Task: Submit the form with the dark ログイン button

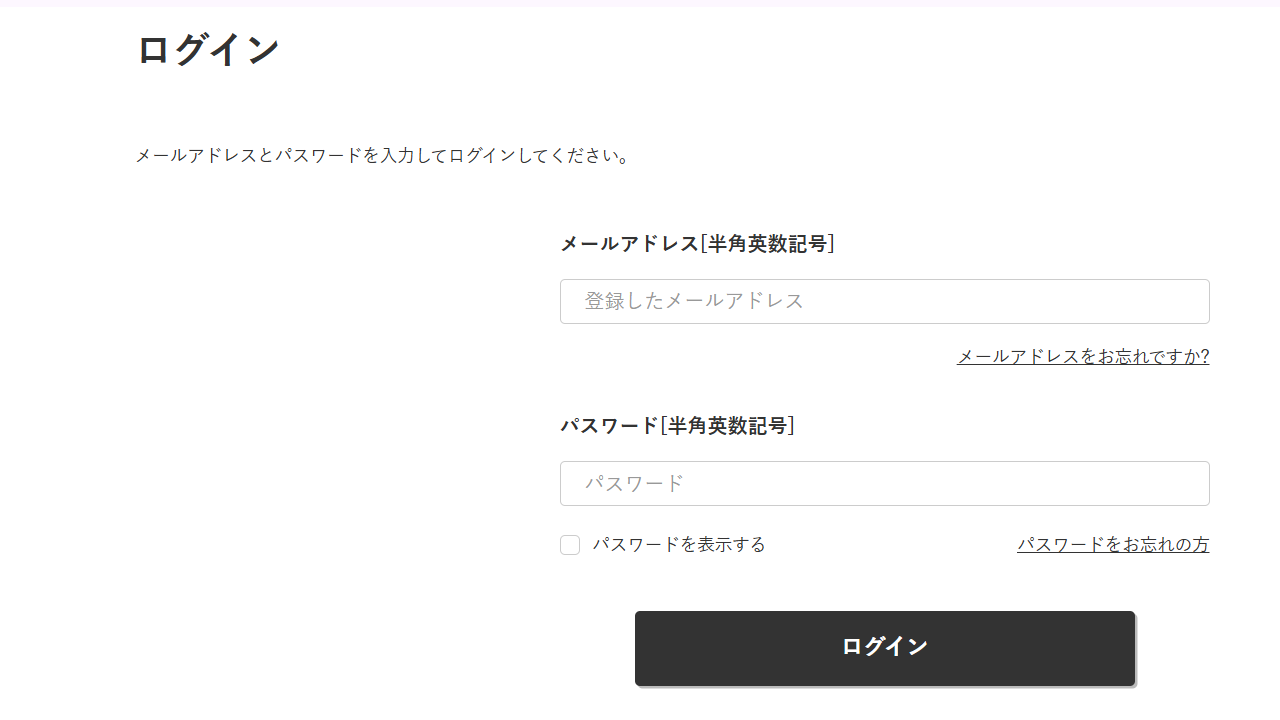Action: [x=885, y=648]
